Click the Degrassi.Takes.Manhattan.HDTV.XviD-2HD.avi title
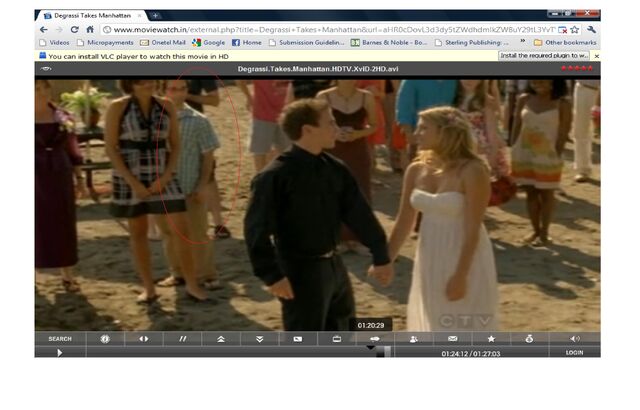 (x=318, y=69)
